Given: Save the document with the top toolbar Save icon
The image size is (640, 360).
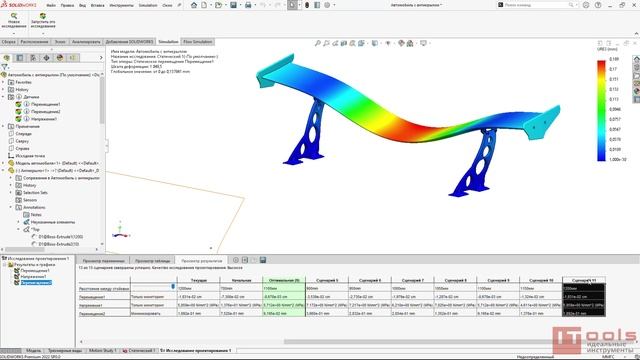Looking at the screenshot, I should click(233, 5).
